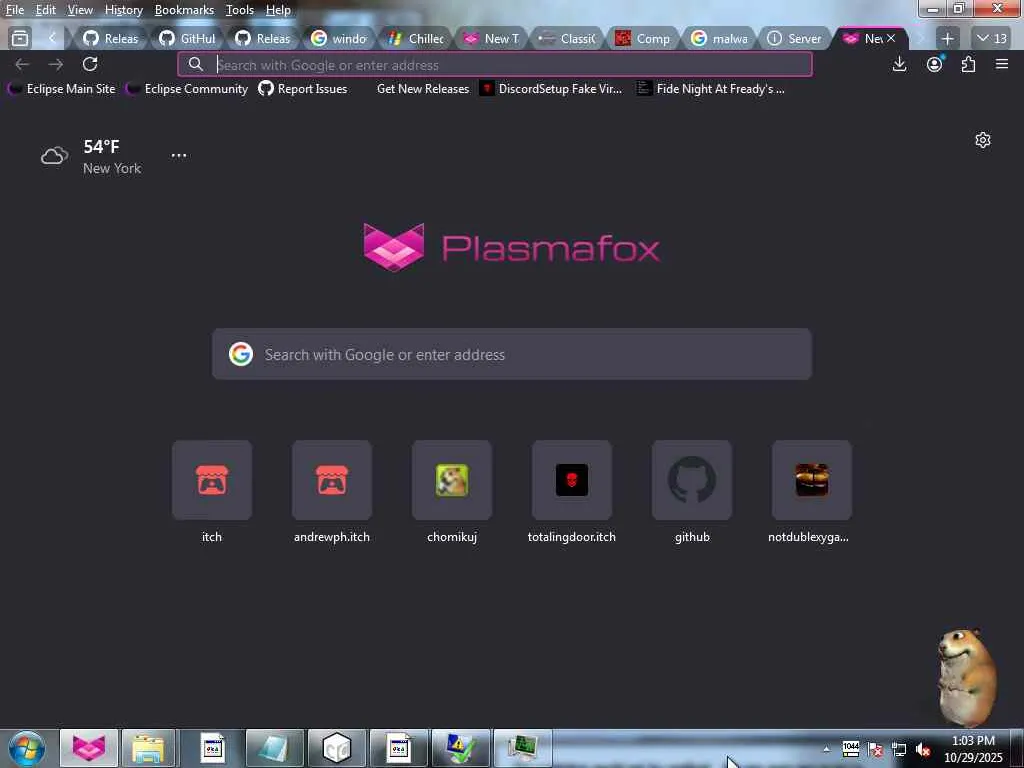Viewport: 1024px width, 768px height.
Task: Switch to the ClassiC tab
Action: click(568, 39)
